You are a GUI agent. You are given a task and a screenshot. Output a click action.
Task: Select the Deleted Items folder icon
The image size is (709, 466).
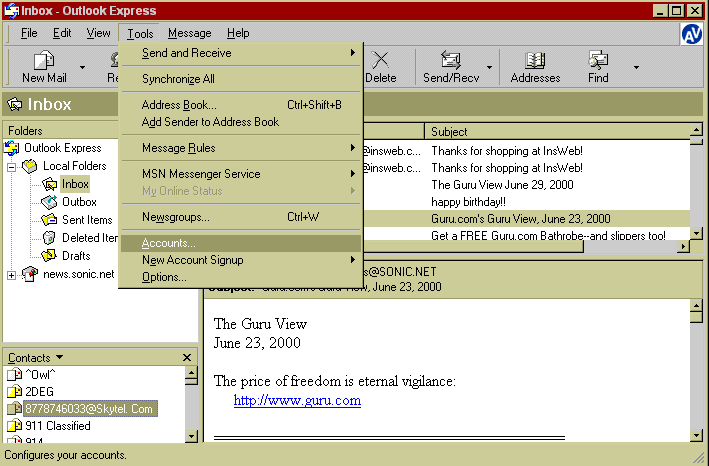49,238
